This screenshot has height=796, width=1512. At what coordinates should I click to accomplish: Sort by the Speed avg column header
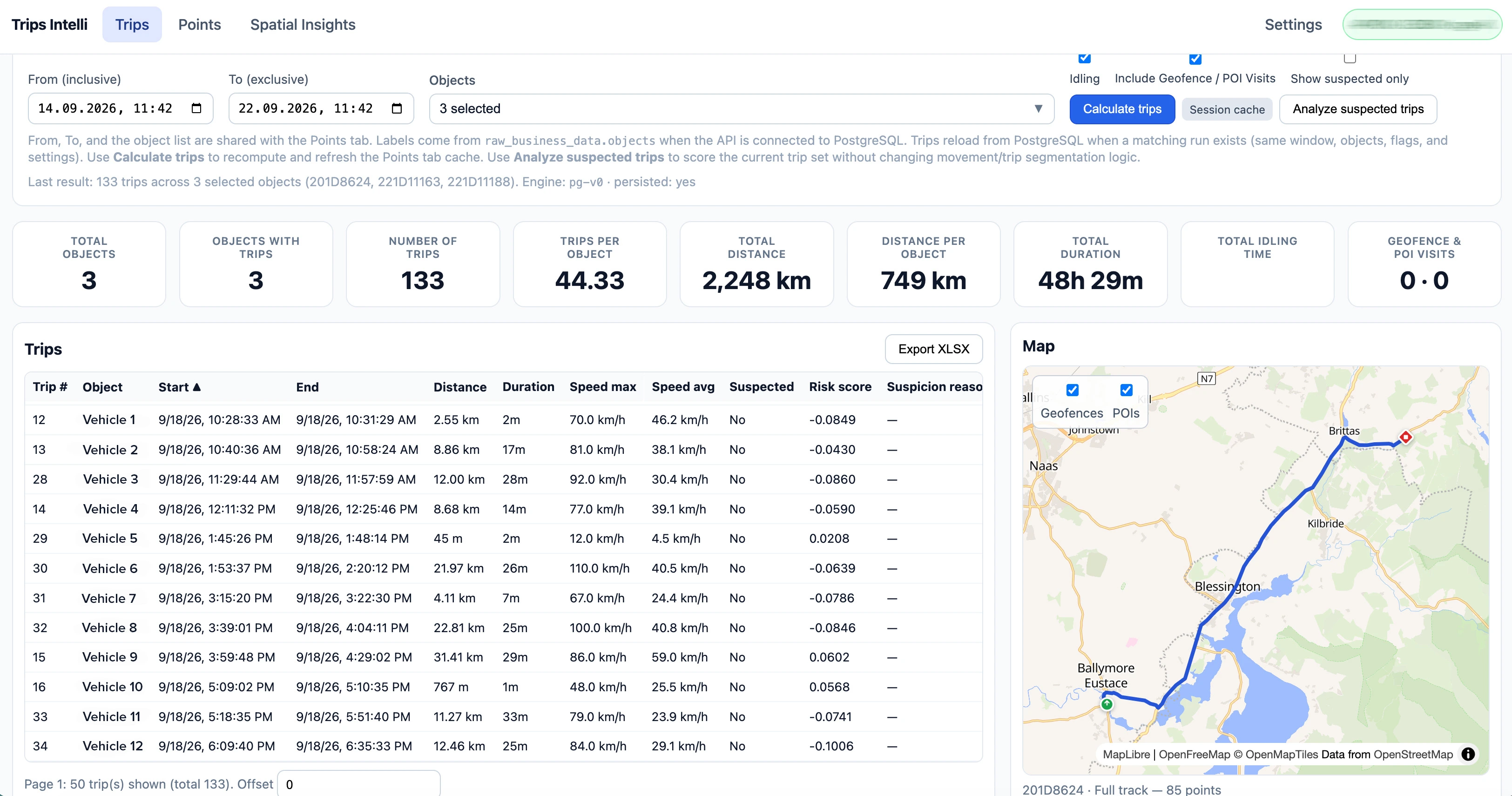[x=682, y=387]
